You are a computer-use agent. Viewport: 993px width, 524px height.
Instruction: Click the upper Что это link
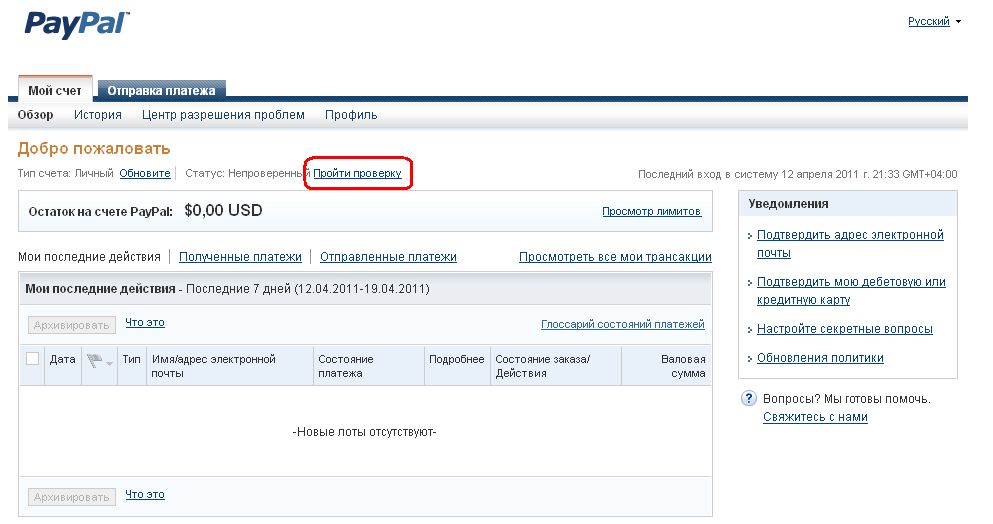click(145, 322)
